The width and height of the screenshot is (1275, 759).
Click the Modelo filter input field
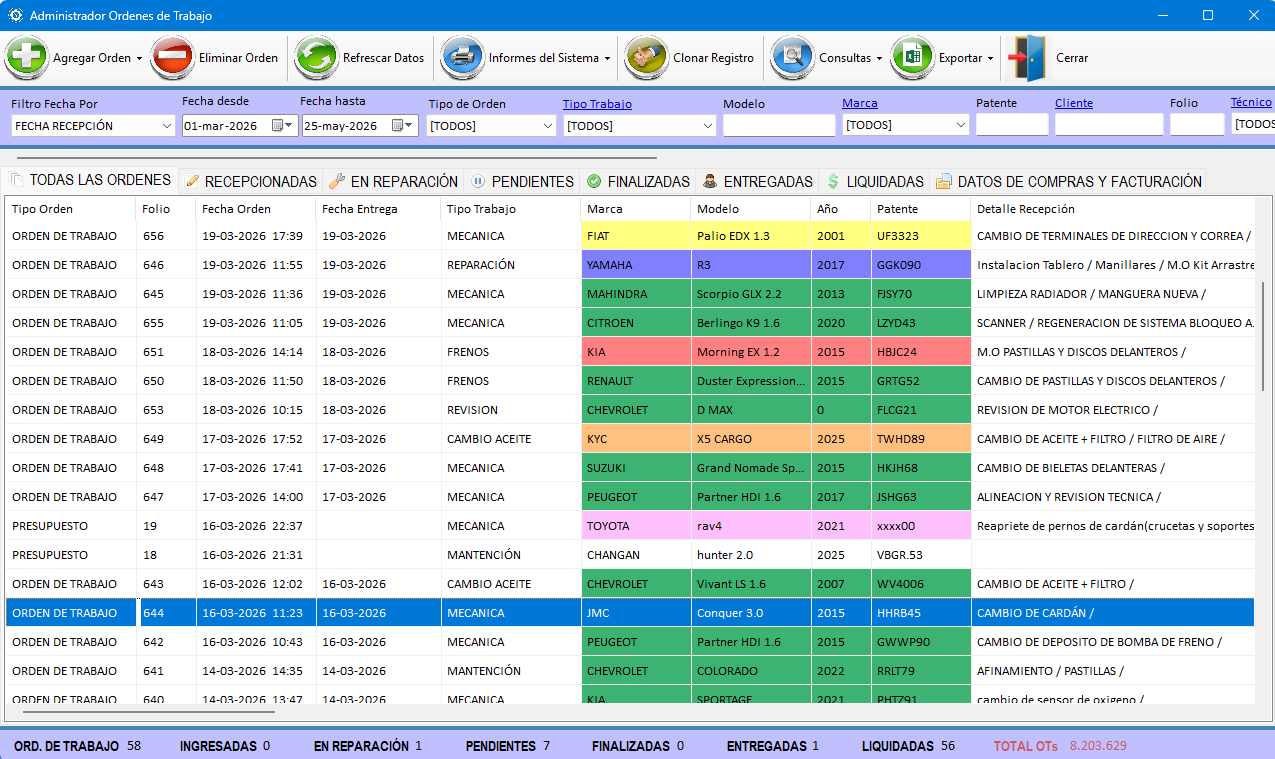point(779,125)
